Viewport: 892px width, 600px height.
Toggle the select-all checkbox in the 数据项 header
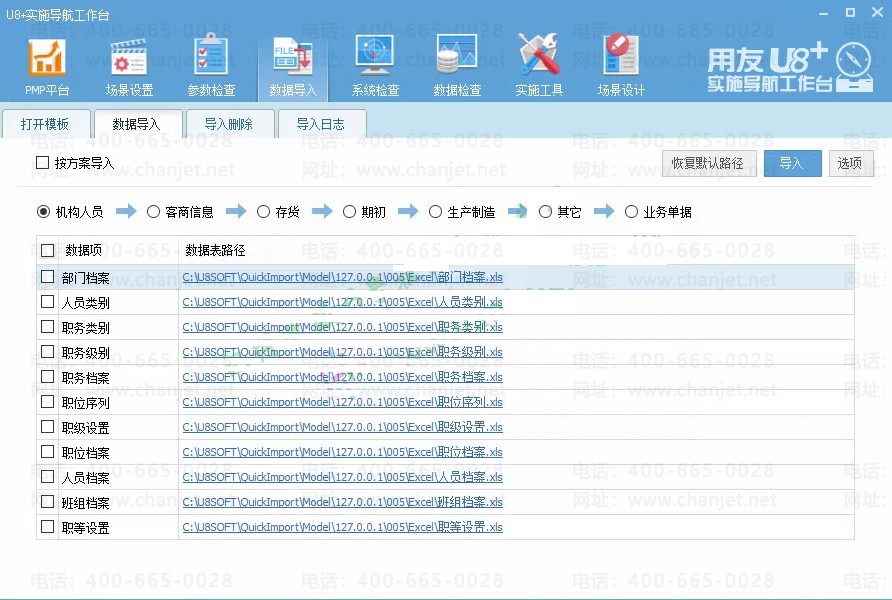click(x=48, y=250)
